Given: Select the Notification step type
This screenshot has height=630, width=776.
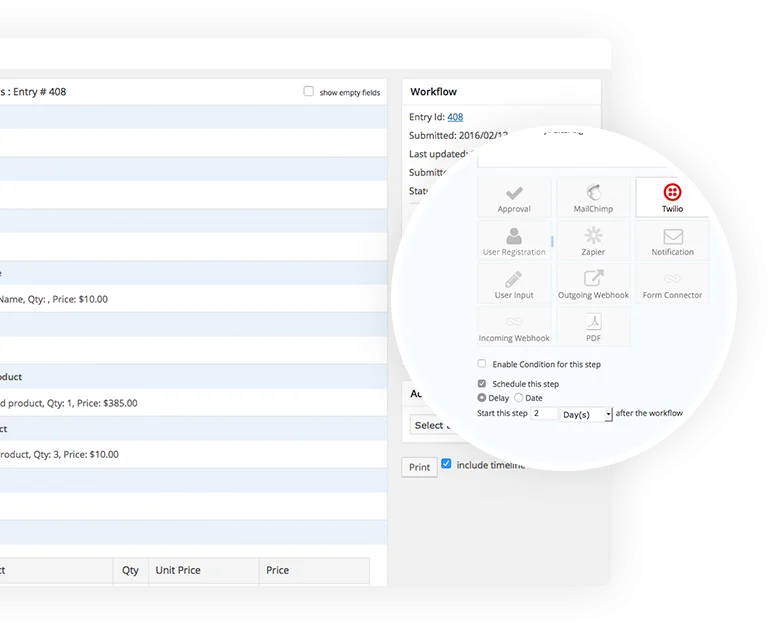Looking at the screenshot, I should pyautogui.click(x=672, y=241).
